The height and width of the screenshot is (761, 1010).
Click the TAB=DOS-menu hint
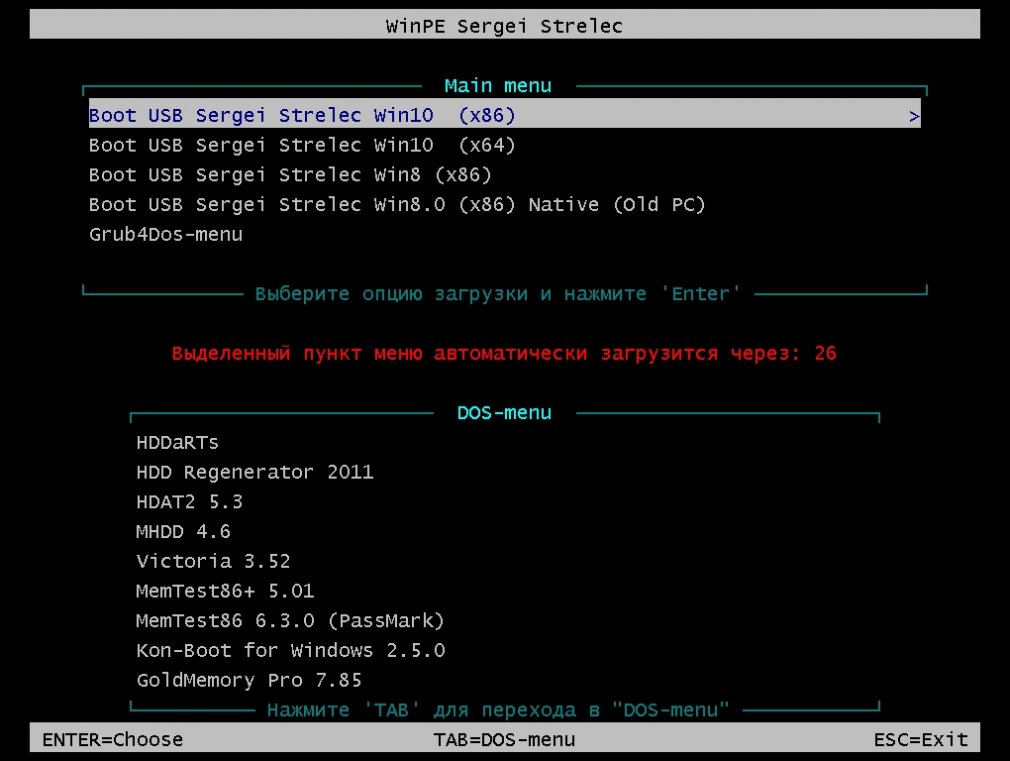pyautogui.click(x=504, y=739)
